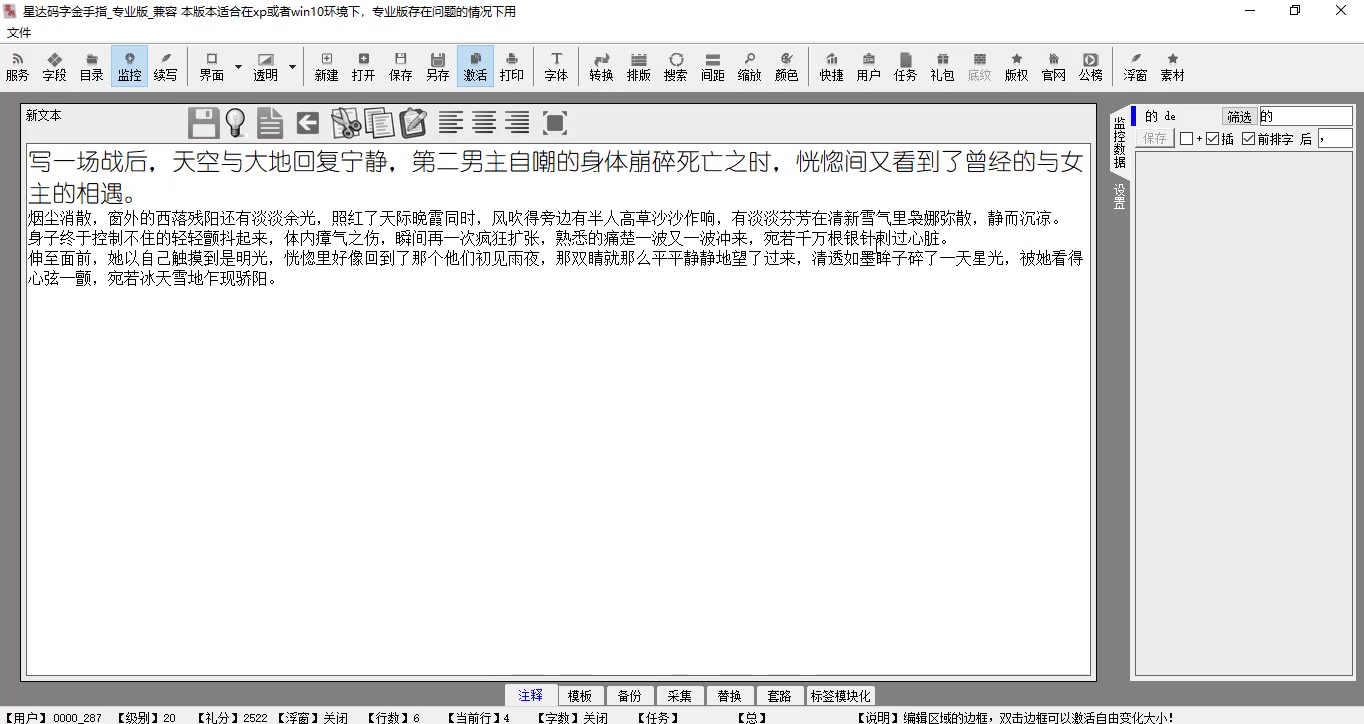Expand the 界面 dropdown arrow
The height and width of the screenshot is (724, 1364).
click(238, 66)
